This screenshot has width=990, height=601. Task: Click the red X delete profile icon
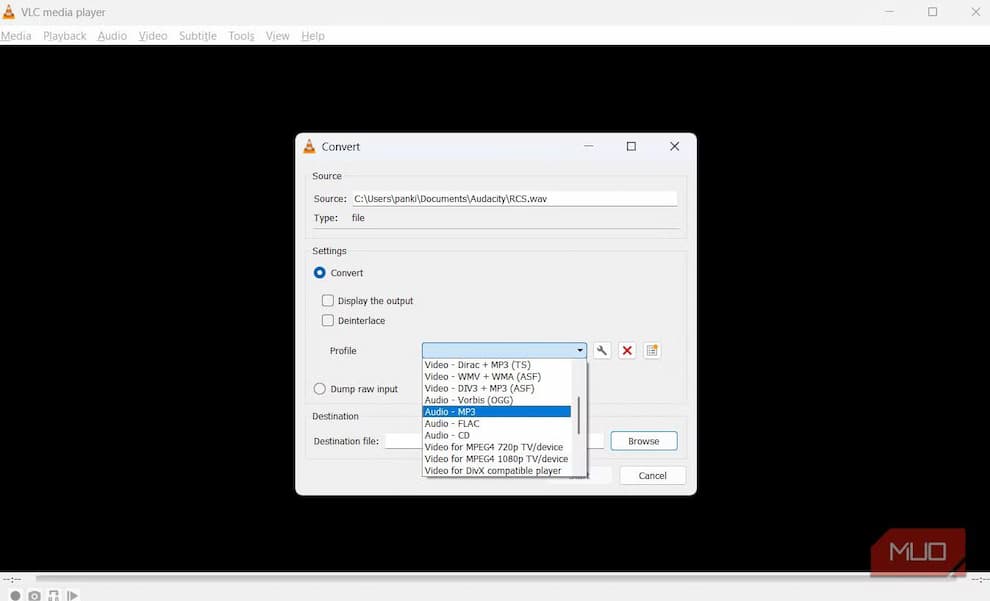[x=627, y=350]
